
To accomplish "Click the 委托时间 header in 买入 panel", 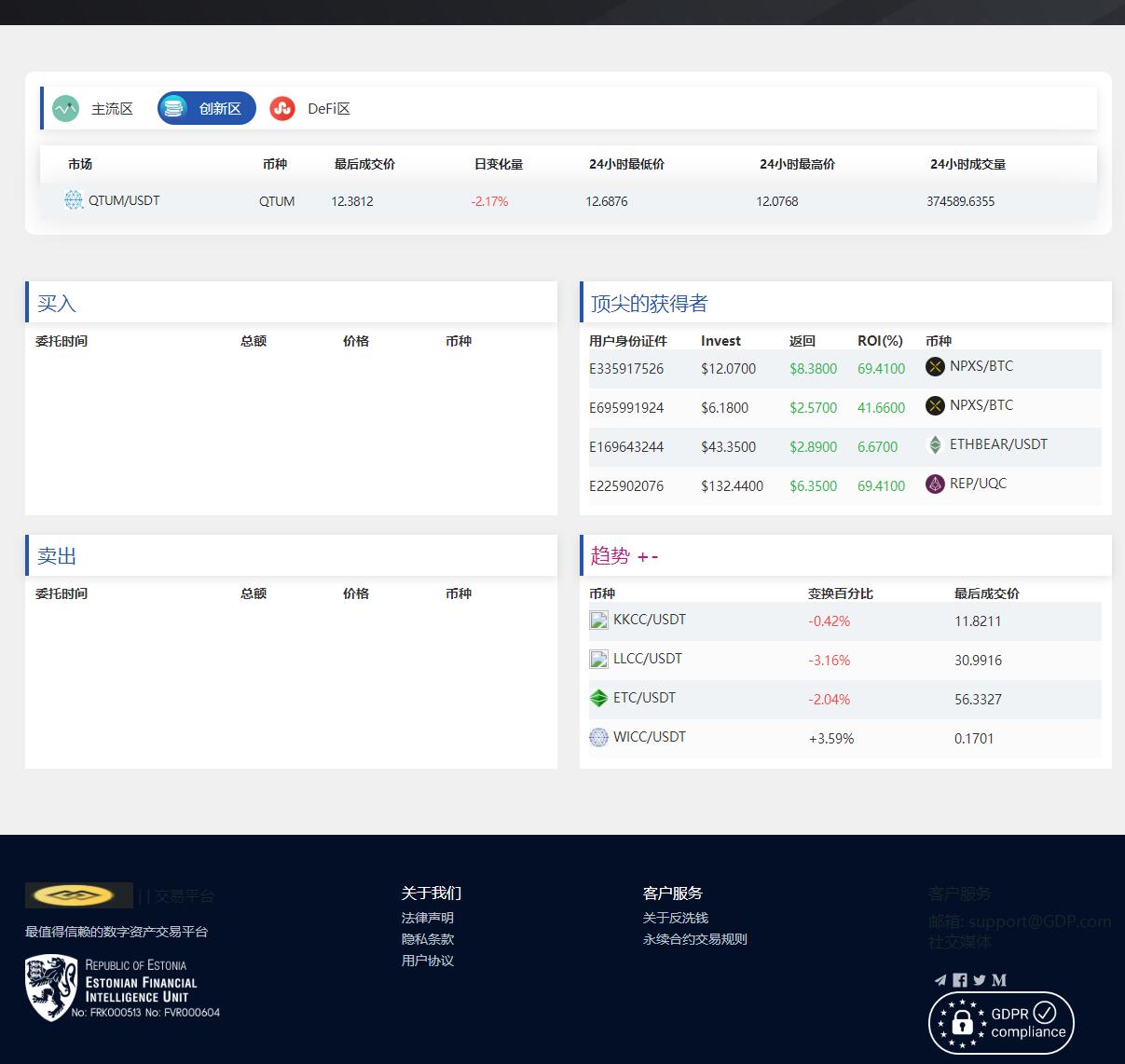I will click(x=62, y=341).
